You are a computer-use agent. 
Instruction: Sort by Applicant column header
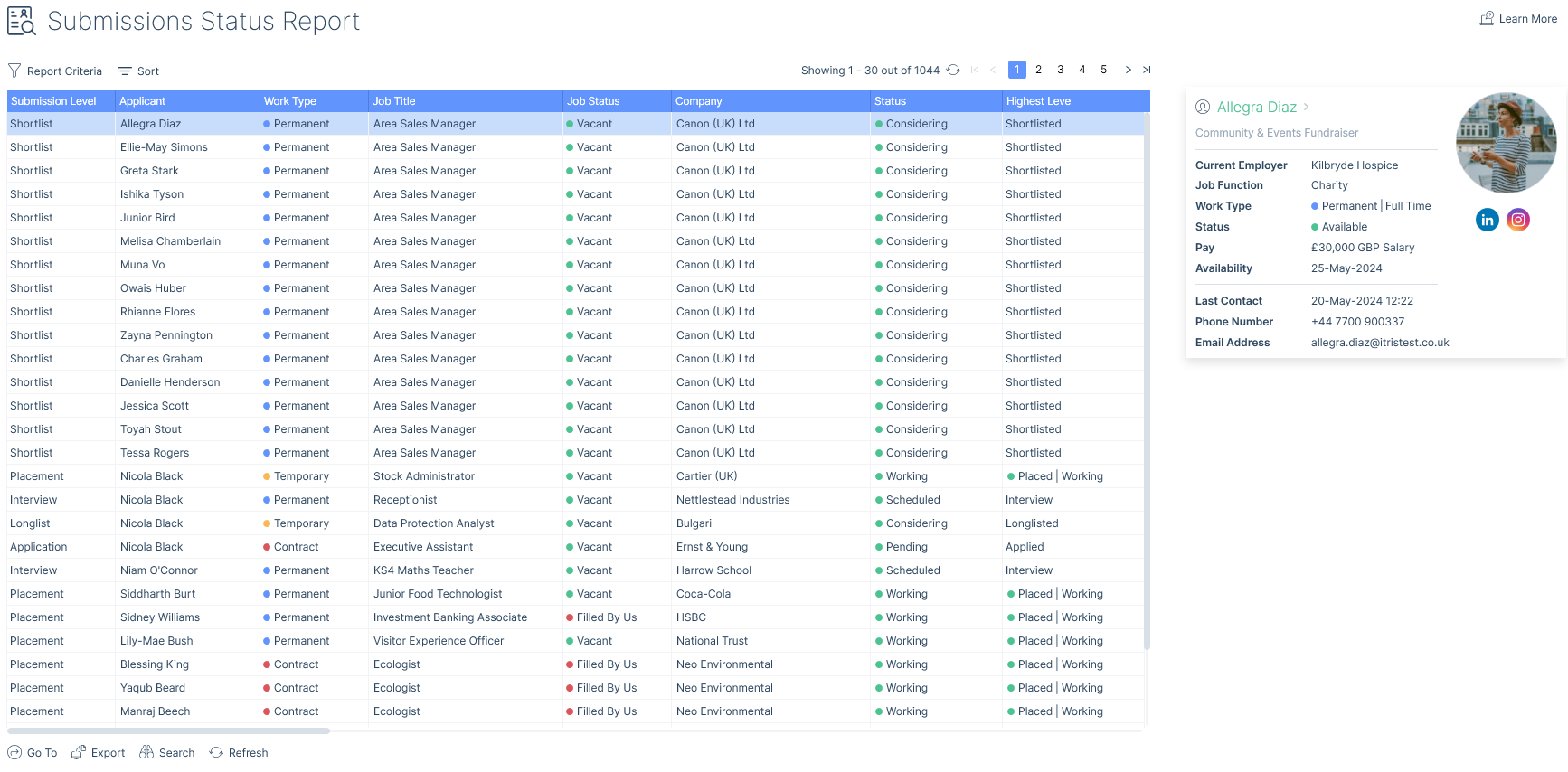pyautogui.click(x=188, y=101)
